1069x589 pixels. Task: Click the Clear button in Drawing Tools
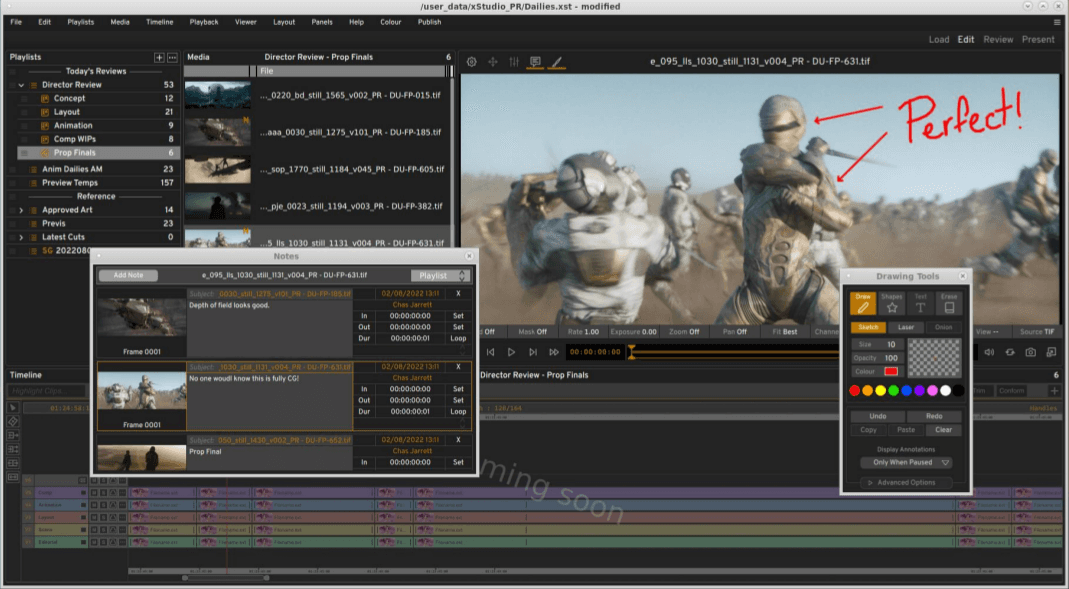point(943,430)
